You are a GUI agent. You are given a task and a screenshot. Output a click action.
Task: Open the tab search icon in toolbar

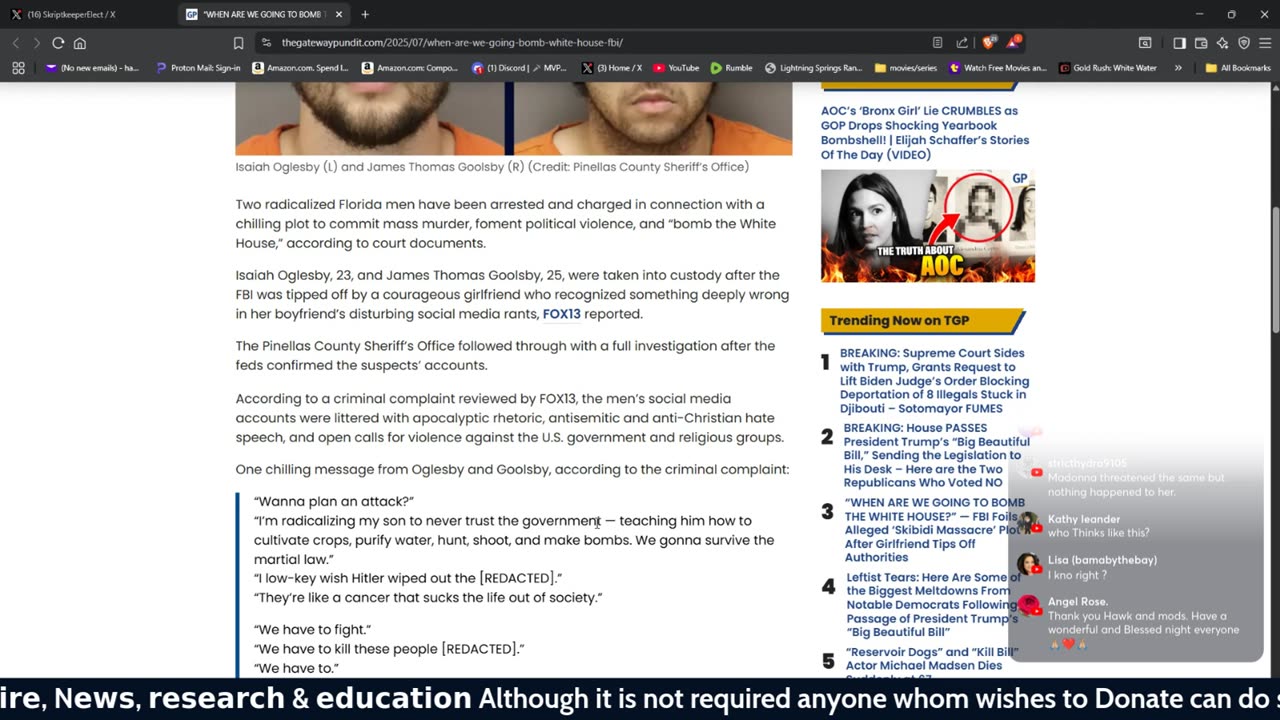click(1145, 43)
